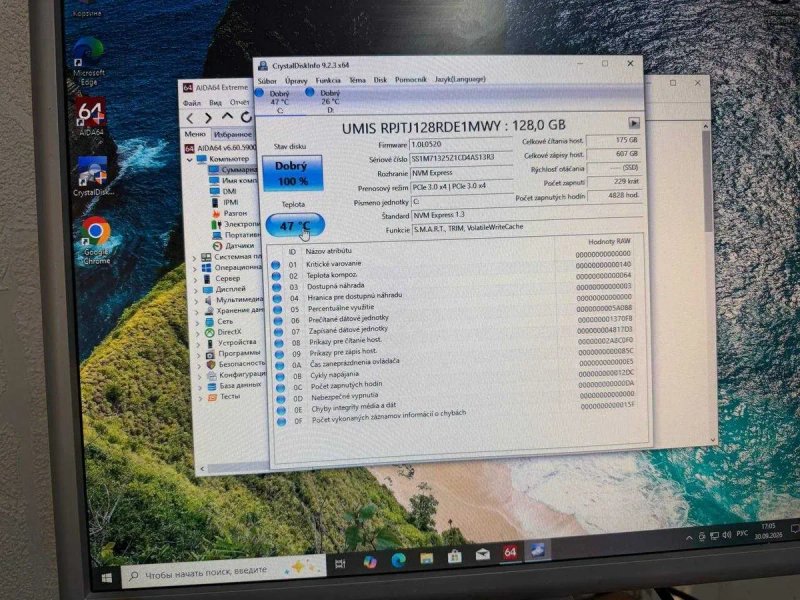Open the AIDA64 desktop shortcut
This screenshot has height=600, width=800.
tap(91, 118)
